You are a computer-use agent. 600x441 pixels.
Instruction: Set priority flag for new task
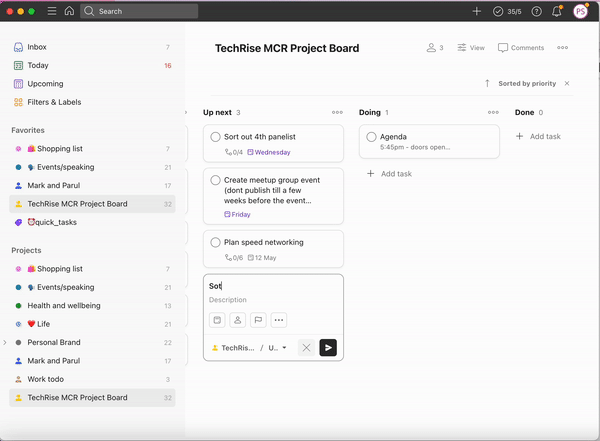pos(258,320)
